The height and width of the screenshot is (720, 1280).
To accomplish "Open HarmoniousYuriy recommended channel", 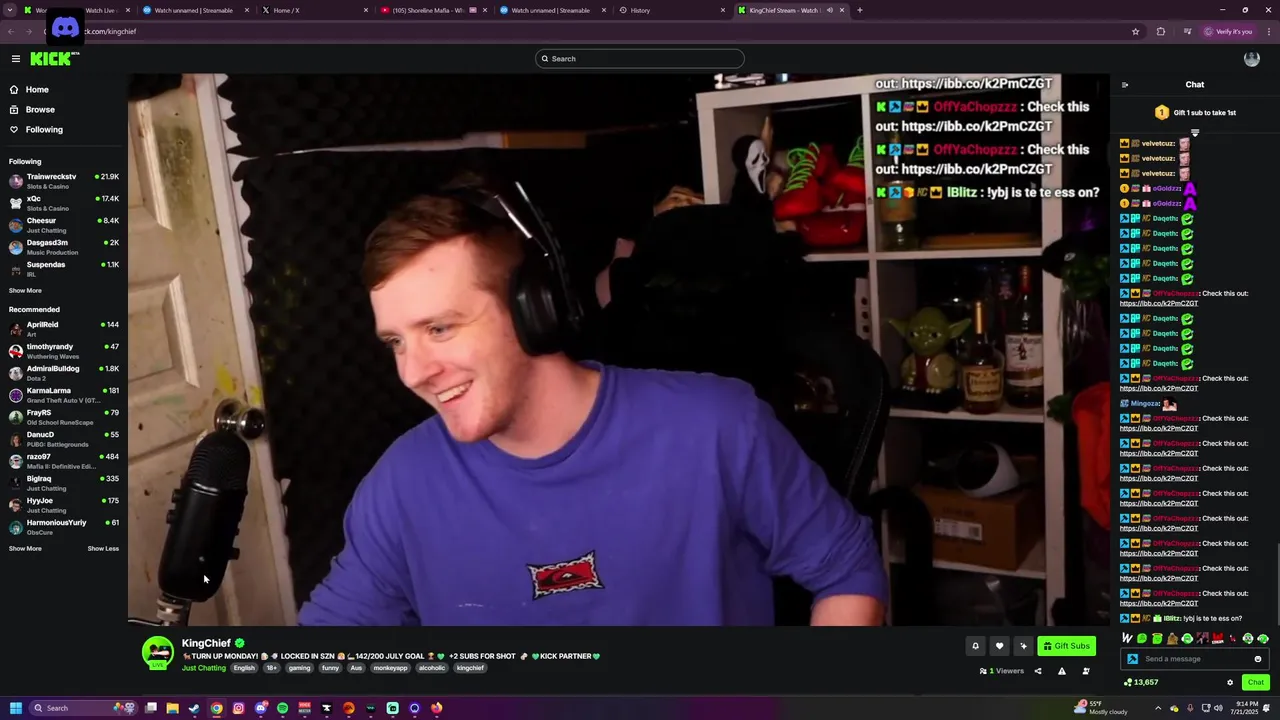I will pyautogui.click(x=64, y=527).
